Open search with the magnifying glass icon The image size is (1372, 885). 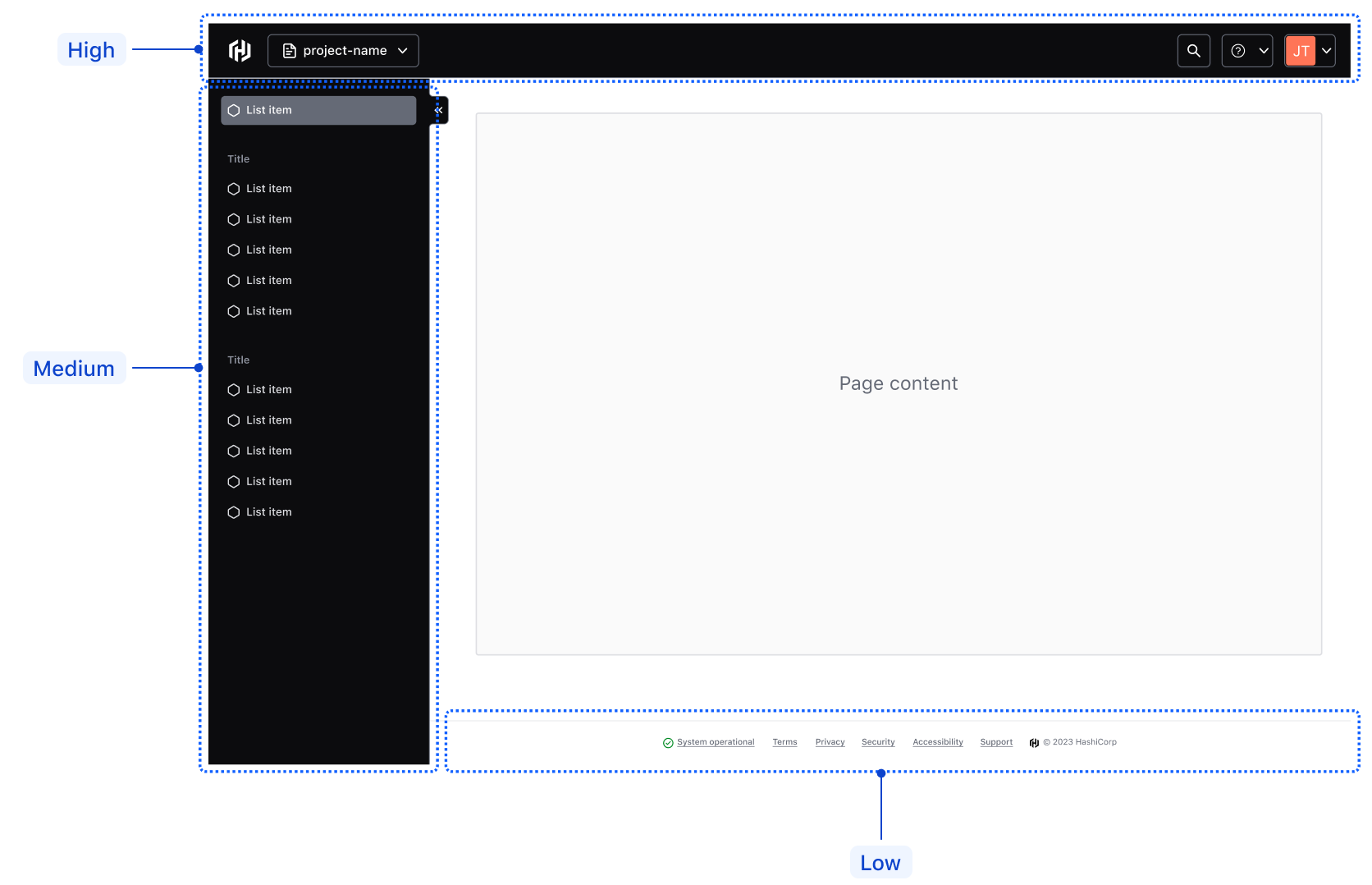(1193, 51)
